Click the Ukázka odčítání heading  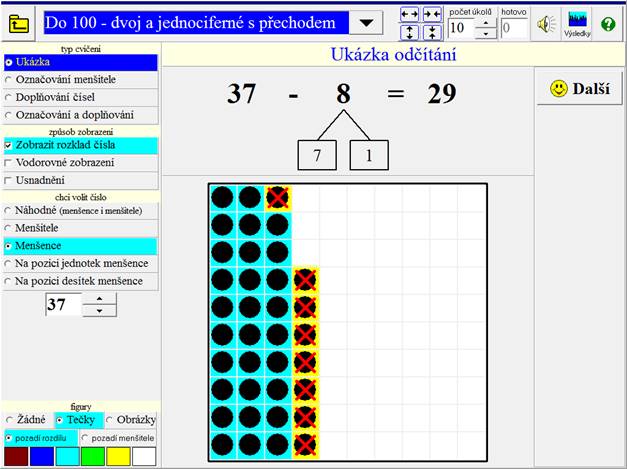(393, 55)
